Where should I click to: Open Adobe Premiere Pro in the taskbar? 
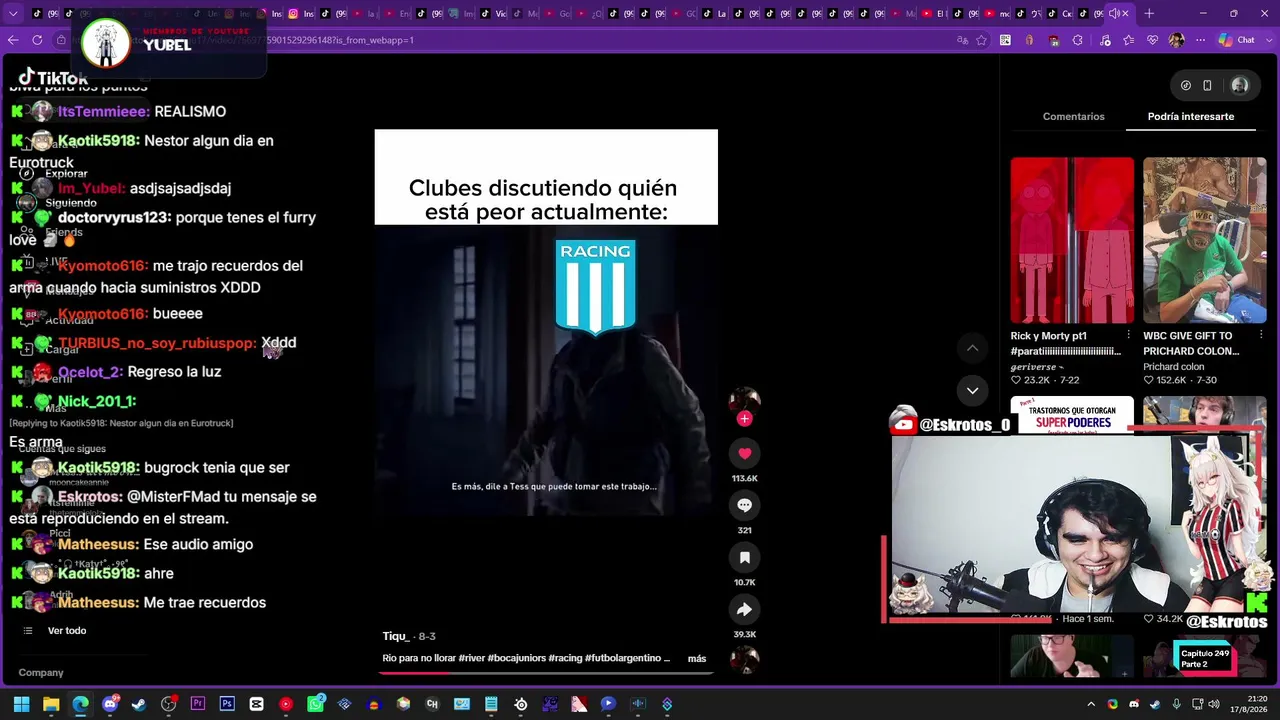click(198, 704)
